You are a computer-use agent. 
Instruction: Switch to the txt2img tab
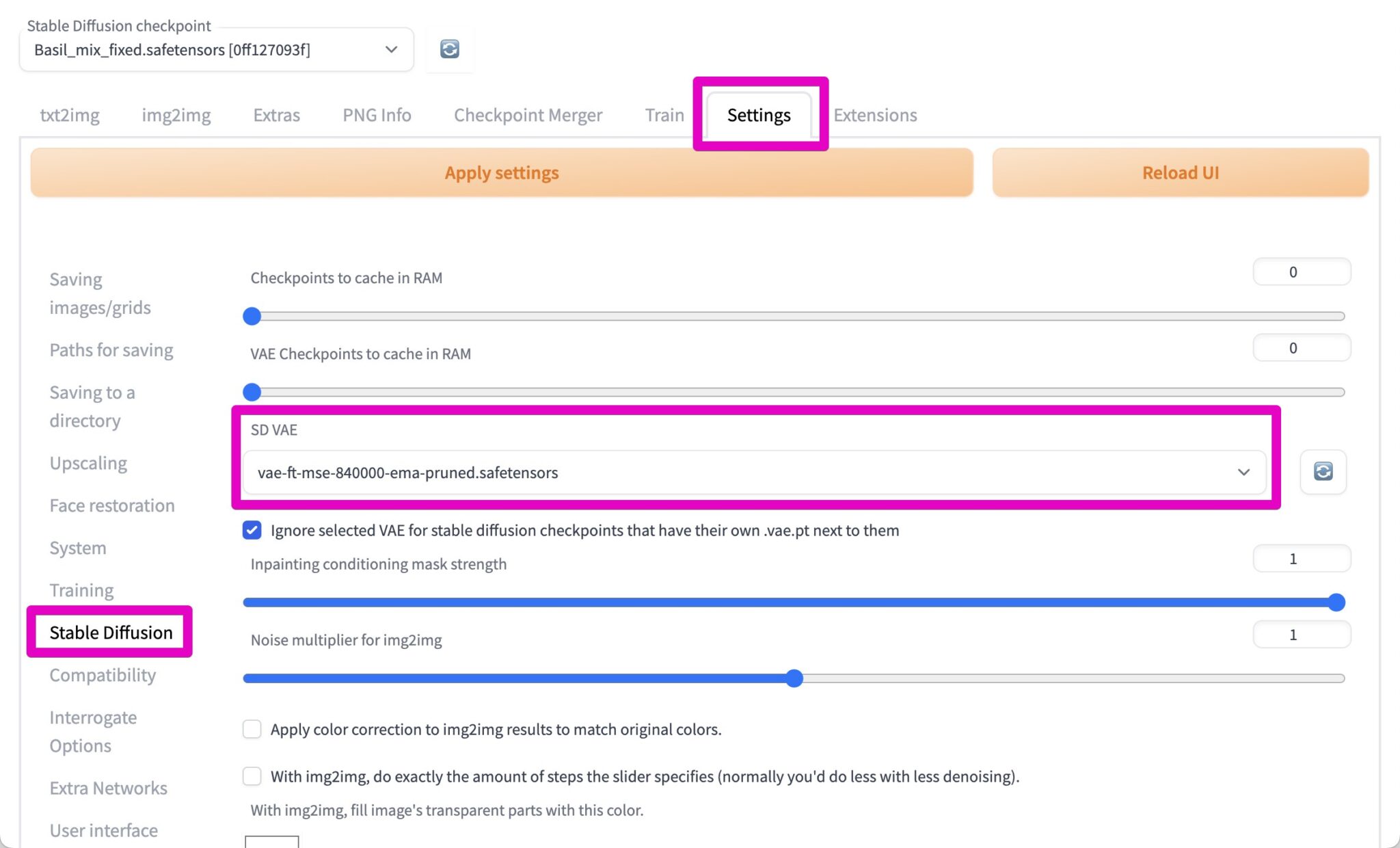70,115
